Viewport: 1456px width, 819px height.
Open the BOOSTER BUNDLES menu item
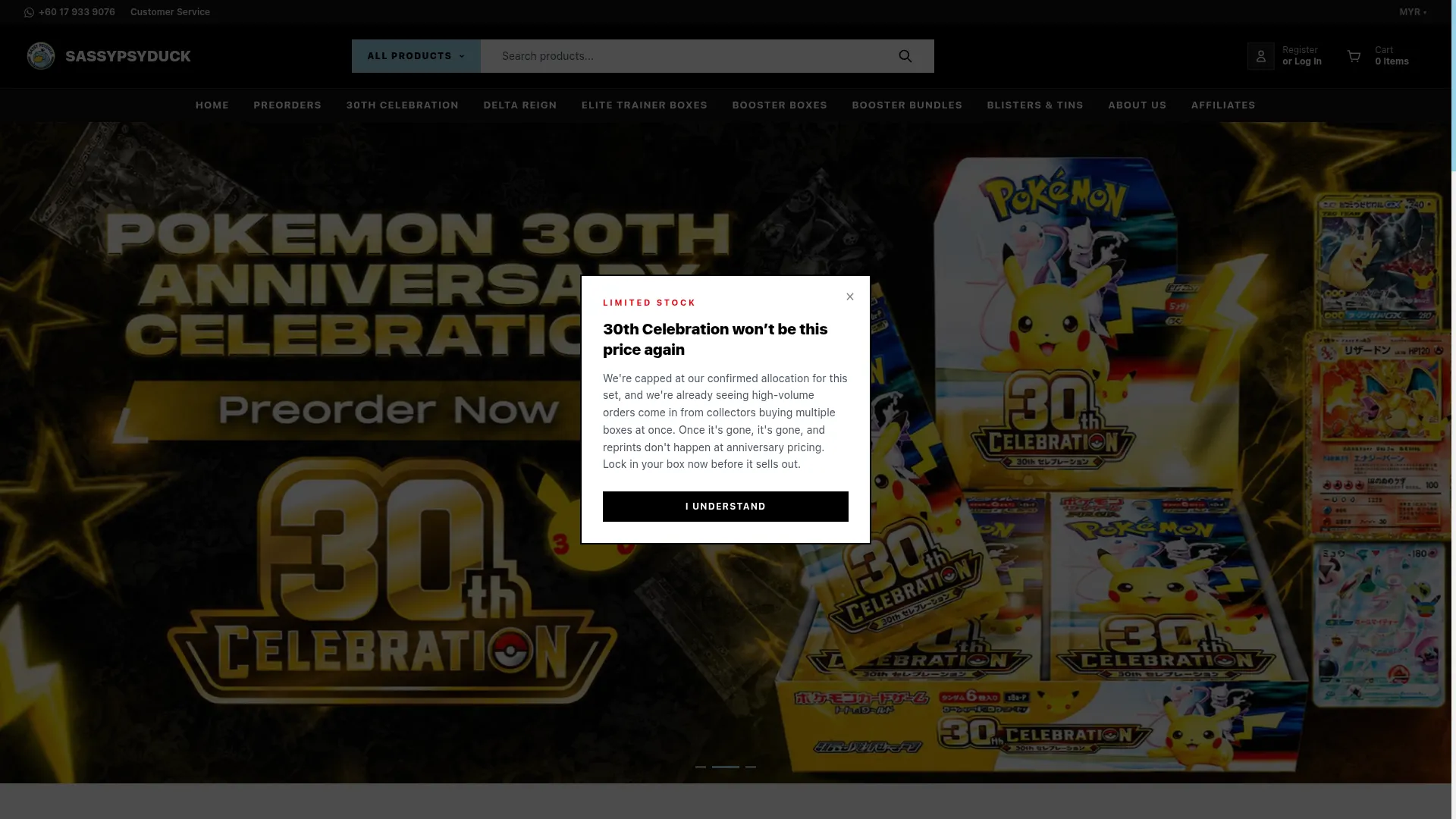point(907,105)
